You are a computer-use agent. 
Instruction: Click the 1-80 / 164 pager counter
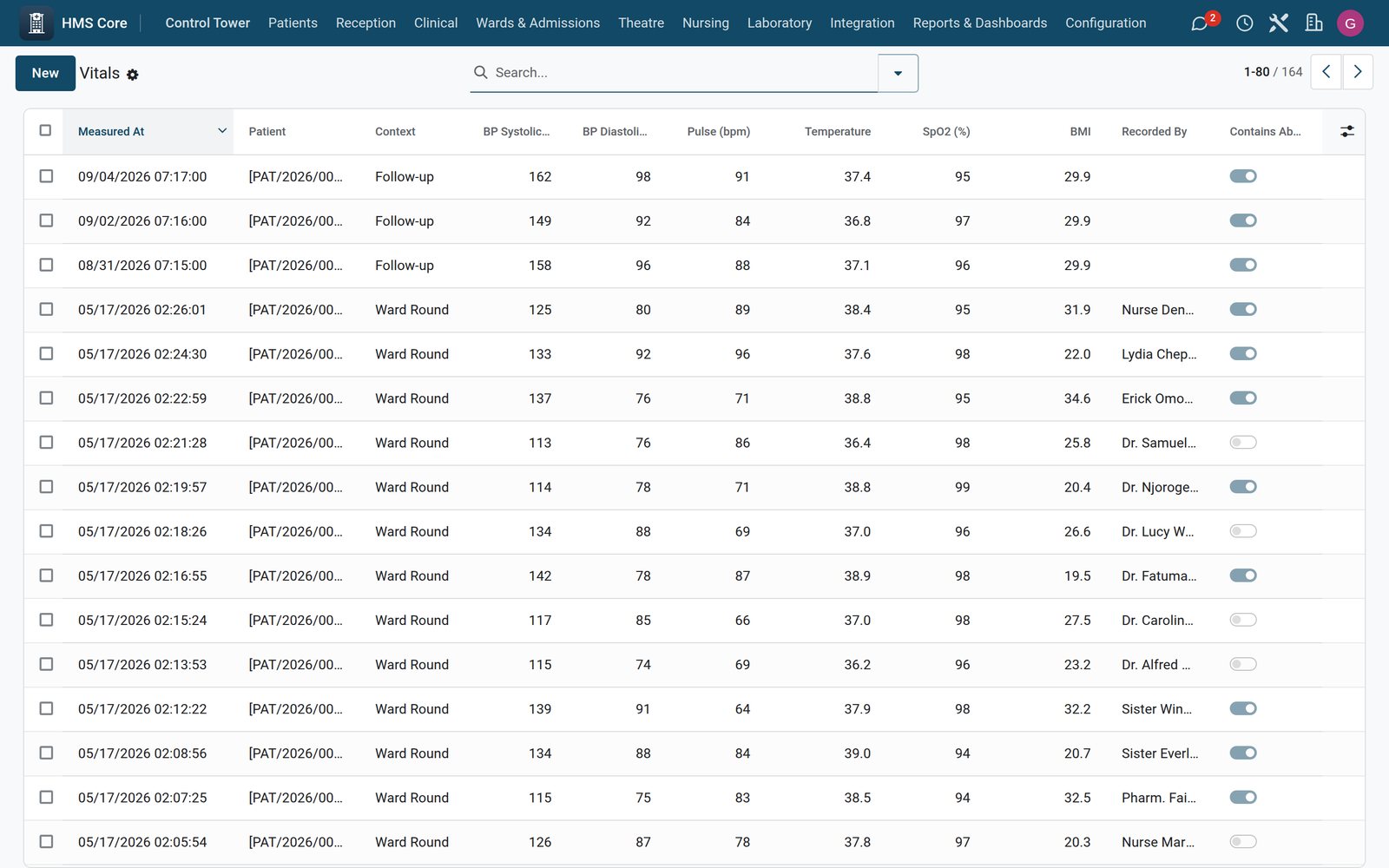point(1273,72)
